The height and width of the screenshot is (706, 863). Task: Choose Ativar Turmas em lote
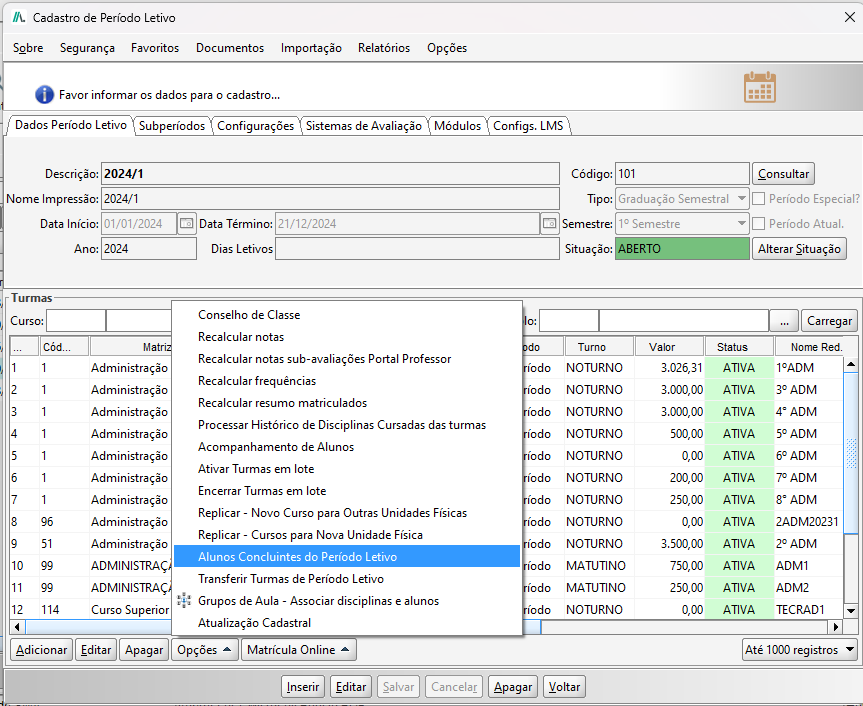pos(347,469)
